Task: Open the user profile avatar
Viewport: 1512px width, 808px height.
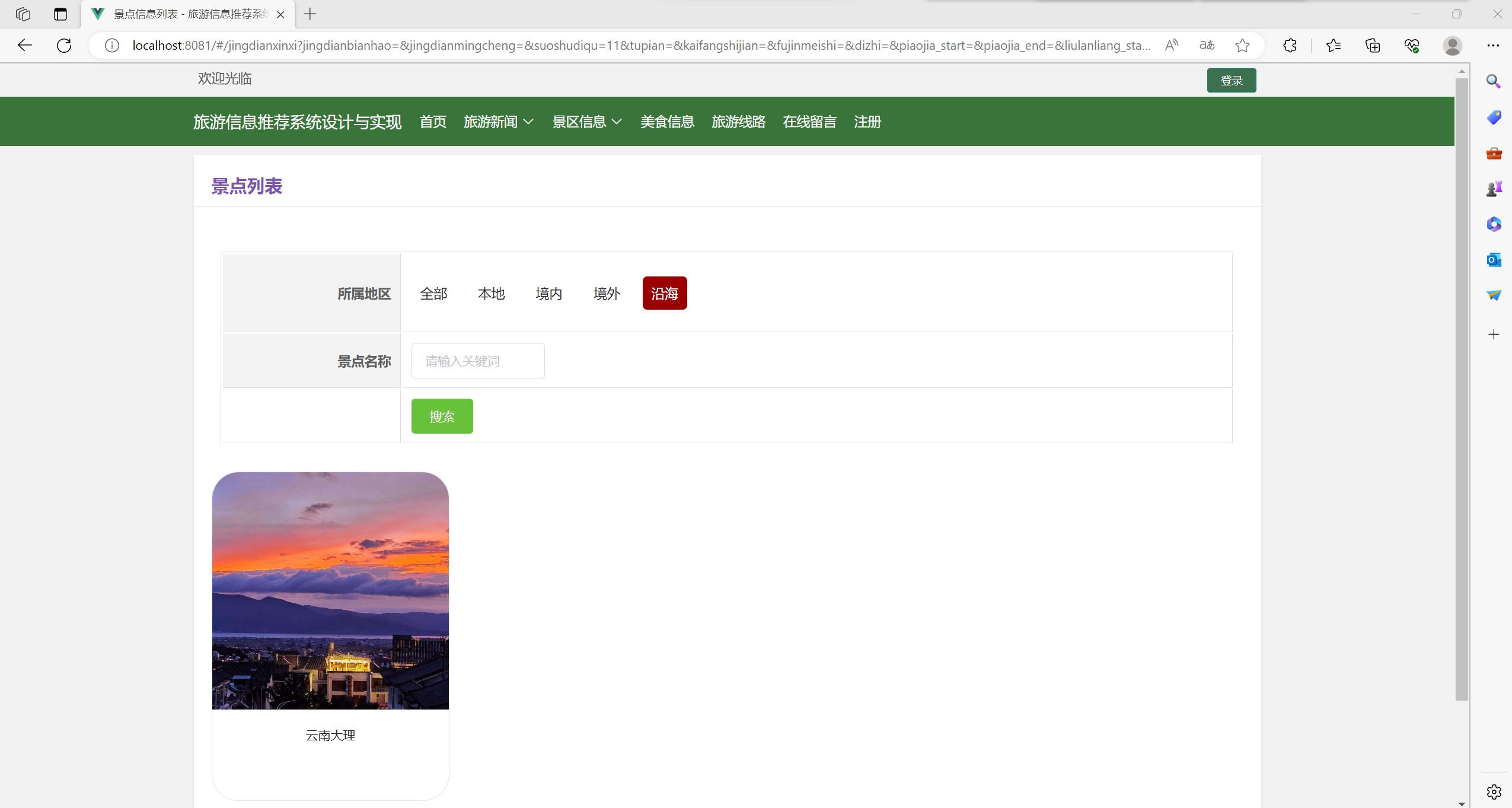Action: 1452,45
